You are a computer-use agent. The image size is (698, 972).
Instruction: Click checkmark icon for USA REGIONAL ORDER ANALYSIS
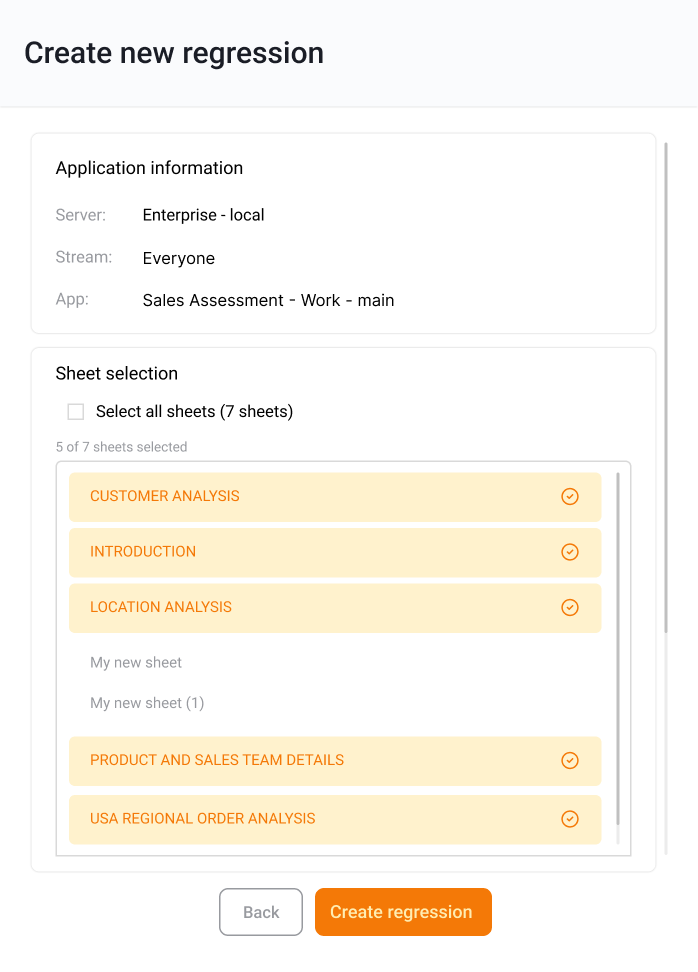click(x=570, y=819)
